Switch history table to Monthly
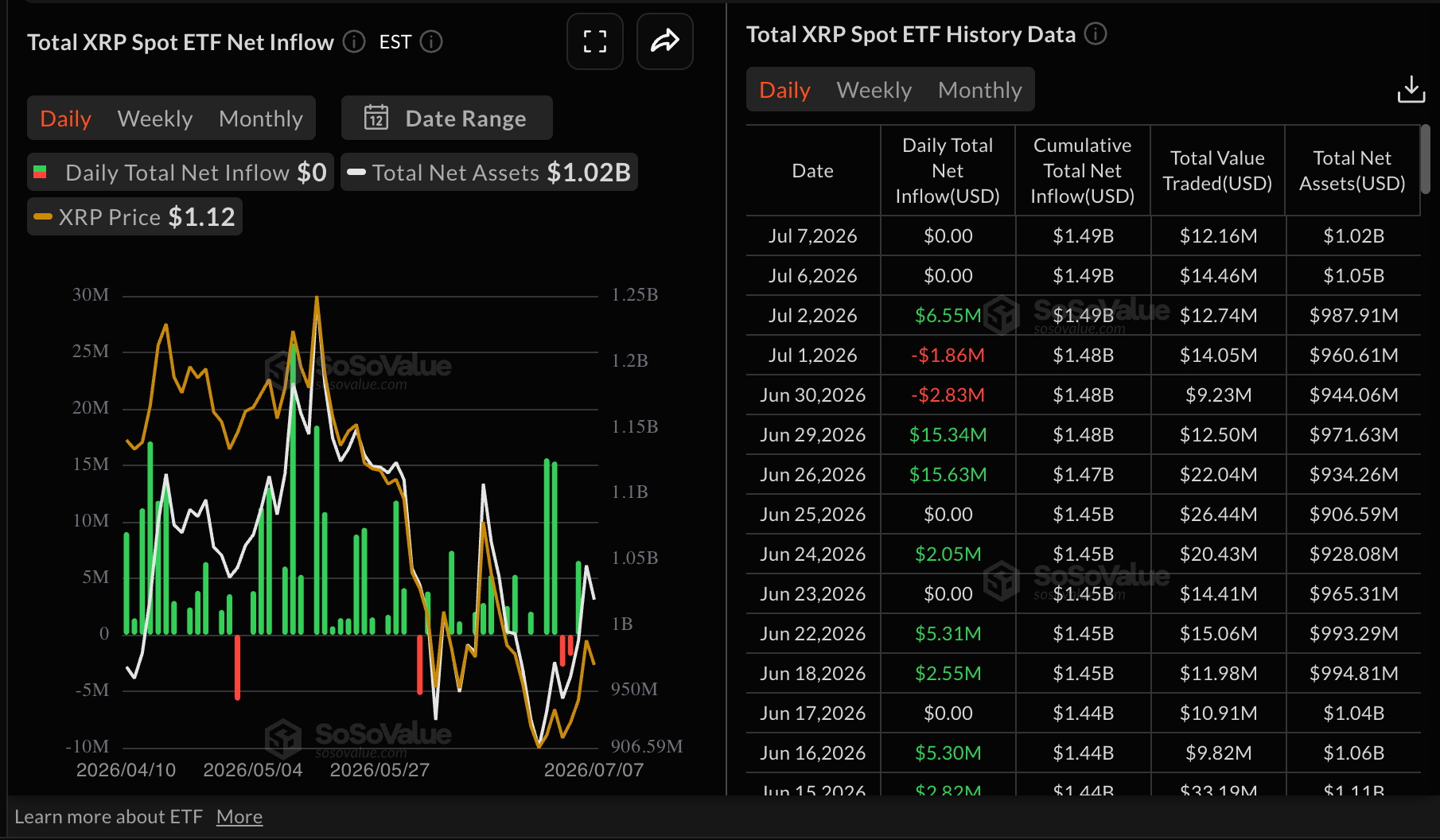This screenshot has height=840, width=1440. [x=980, y=90]
